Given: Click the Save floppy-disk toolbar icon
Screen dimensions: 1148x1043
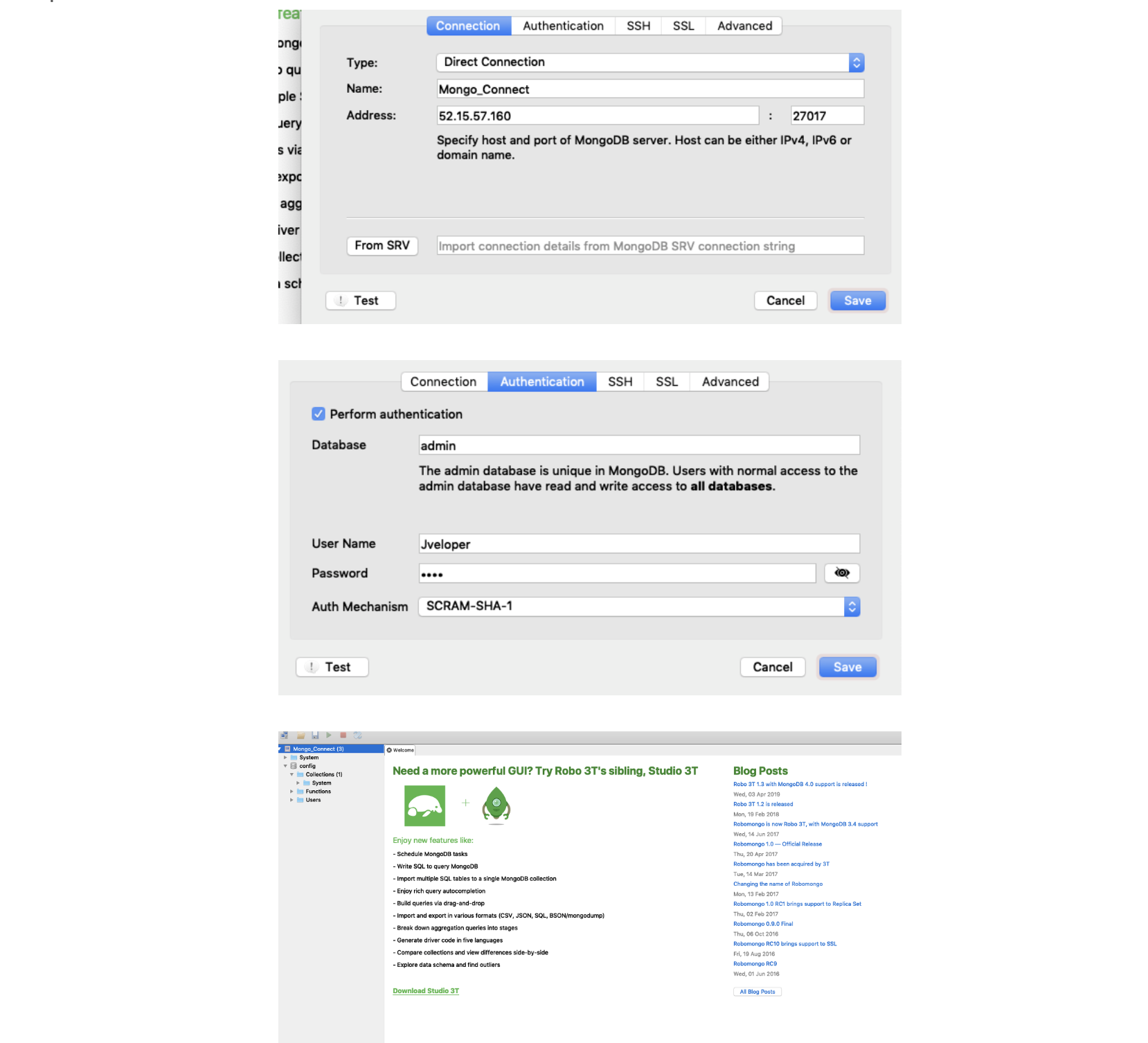Looking at the screenshot, I should (315, 736).
